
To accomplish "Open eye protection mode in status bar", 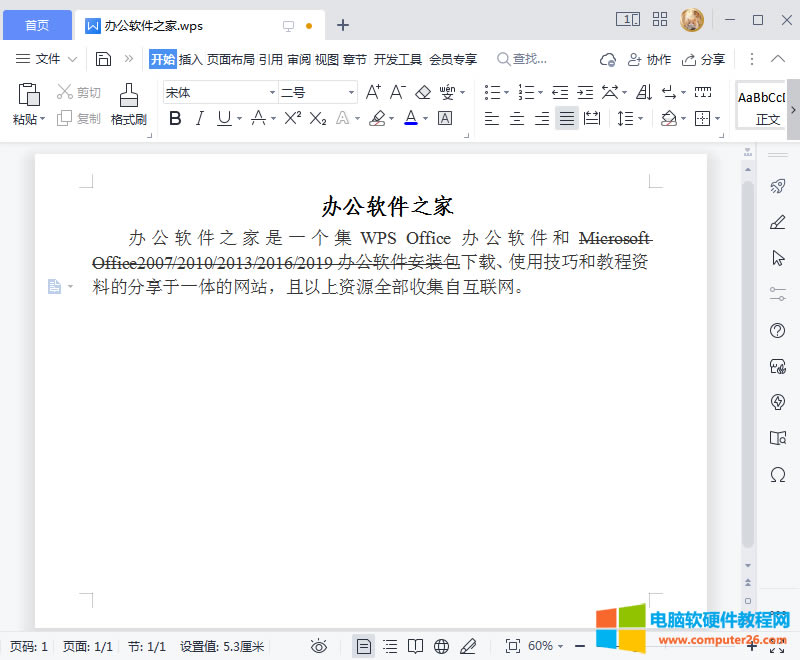I will tap(318, 645).
